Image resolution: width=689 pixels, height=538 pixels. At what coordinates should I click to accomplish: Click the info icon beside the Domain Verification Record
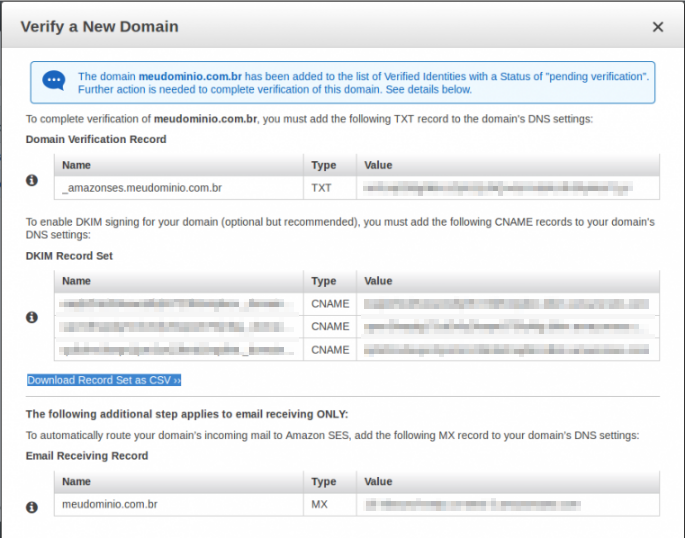click(x=32, y=181)
